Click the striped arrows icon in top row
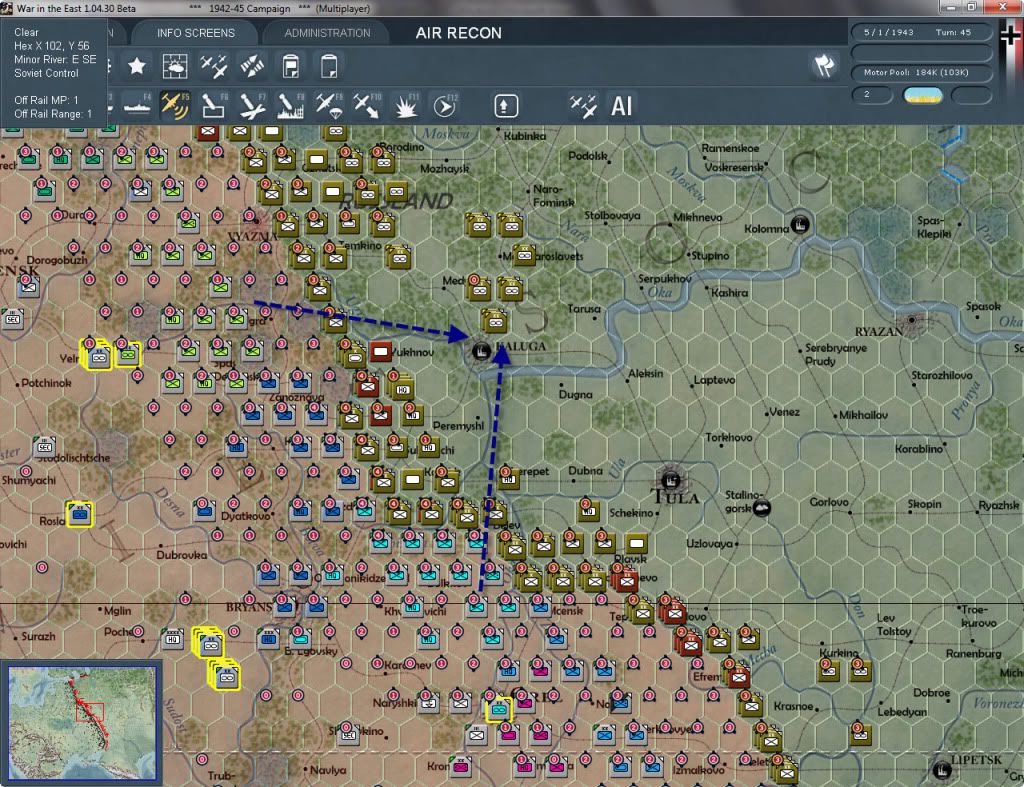Image resolution: width=1024 pixels, height=787 pixels. pyautogui.click(x=252, y=66)
